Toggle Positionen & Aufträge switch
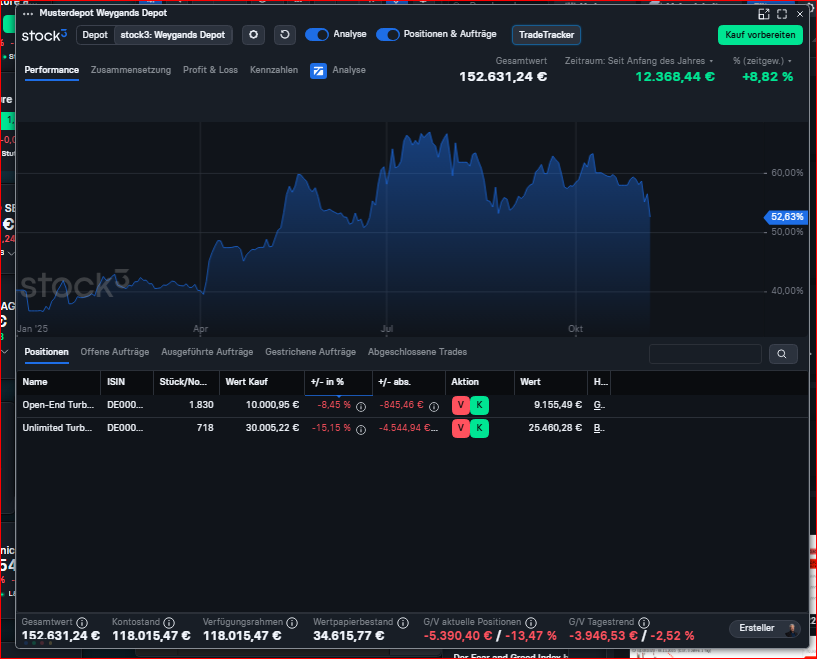This screenshot has height=659, width=817. 388,35
